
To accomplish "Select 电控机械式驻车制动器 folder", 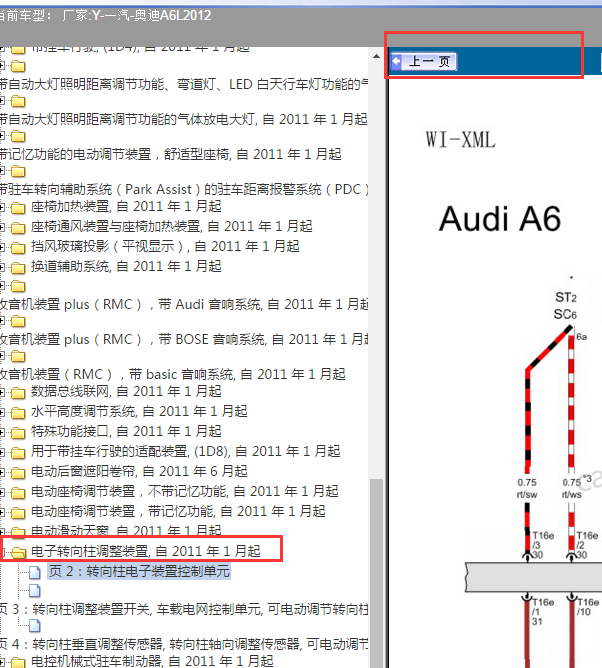I will click(152, 661).
